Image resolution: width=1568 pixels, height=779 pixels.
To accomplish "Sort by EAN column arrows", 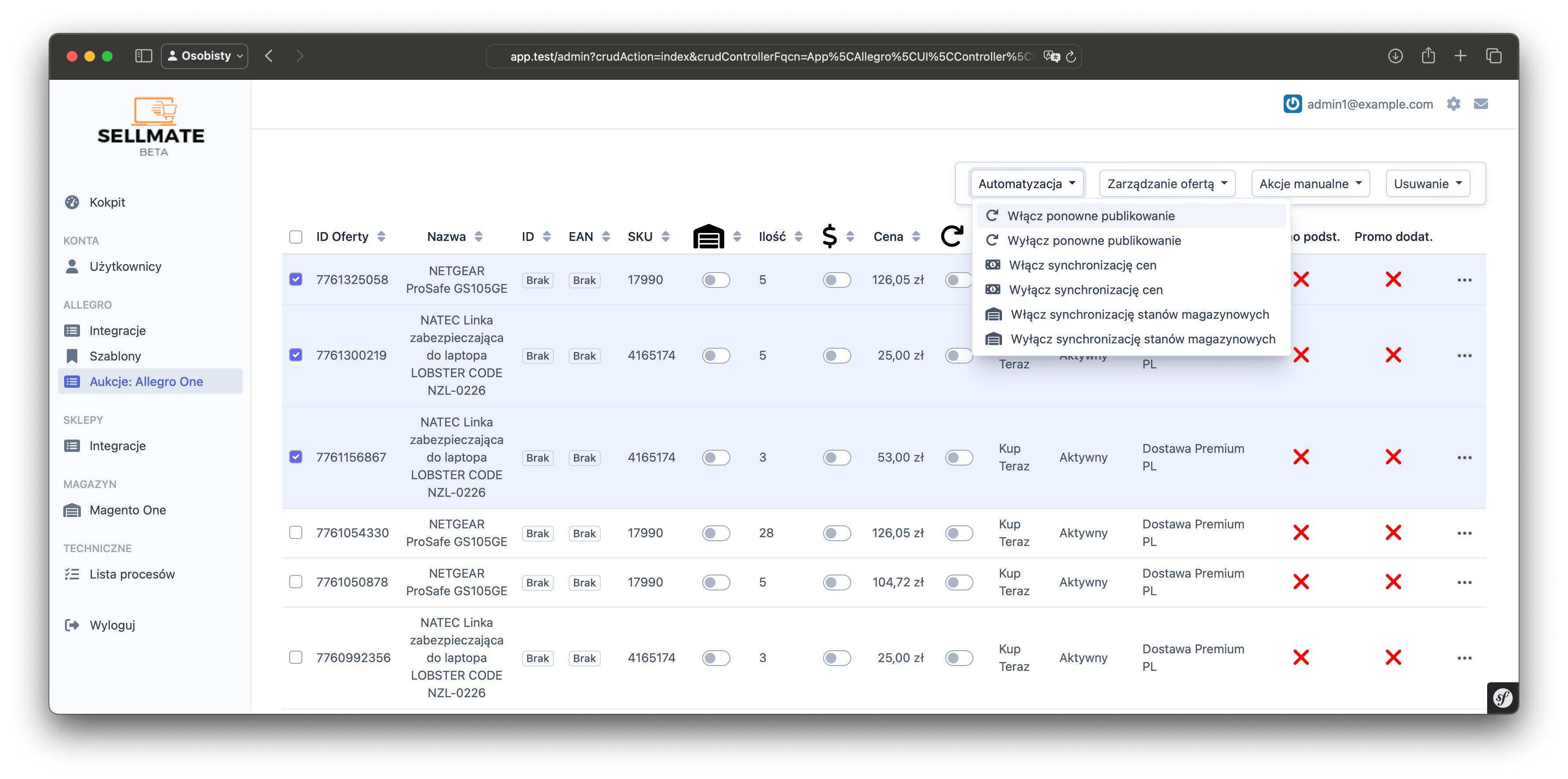I will pyautogui.click(x=606, y=237).
